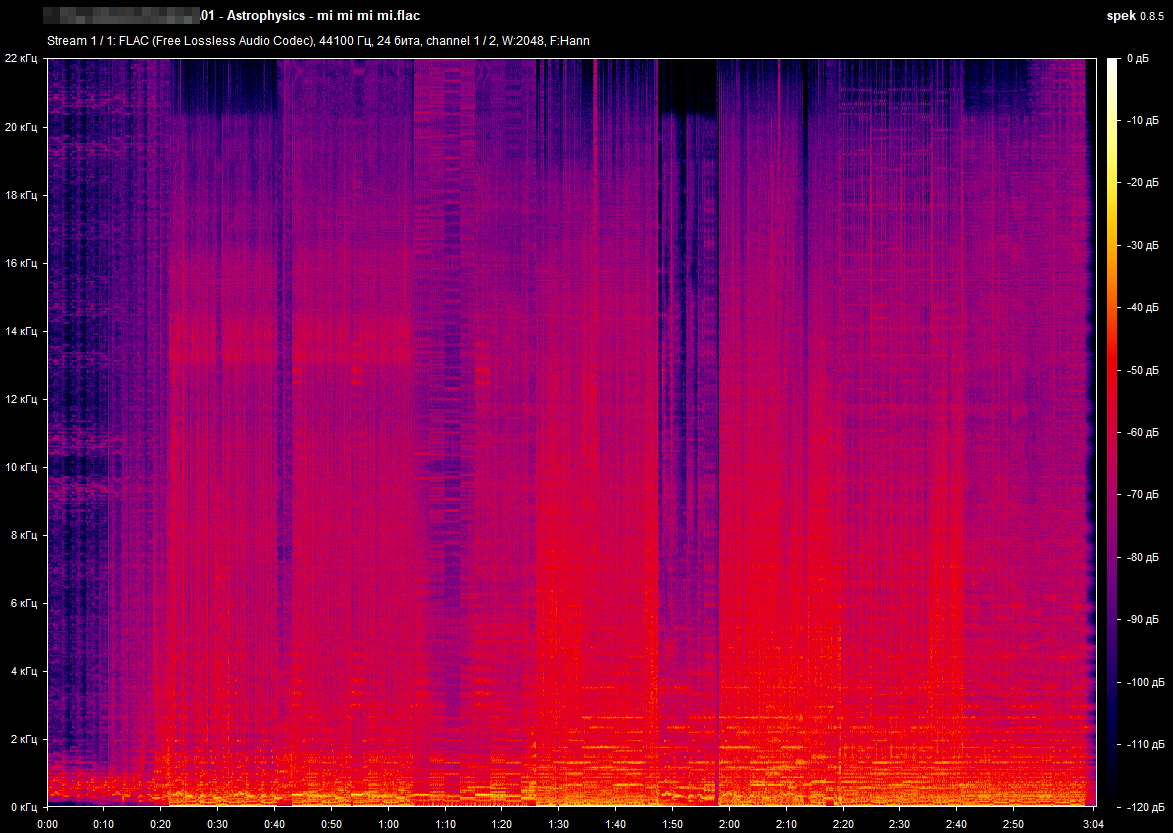Click the '-40 дБ' level scale label
This screenshot has height=833, width=1173.
(x=1141, y=307)
